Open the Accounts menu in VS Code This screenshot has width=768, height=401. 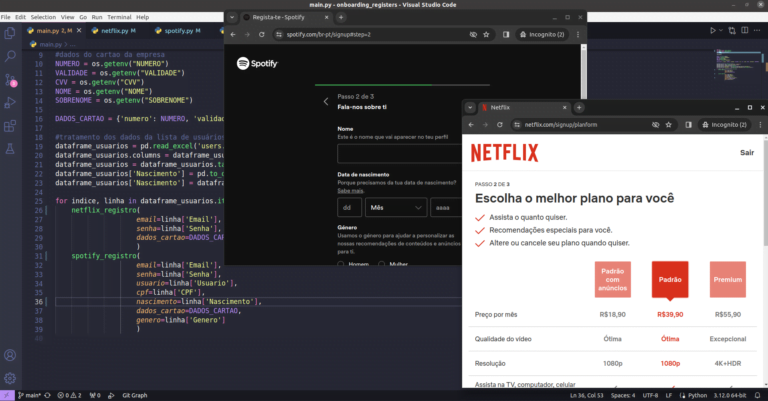pyautogui.click(x=10, y=355)
